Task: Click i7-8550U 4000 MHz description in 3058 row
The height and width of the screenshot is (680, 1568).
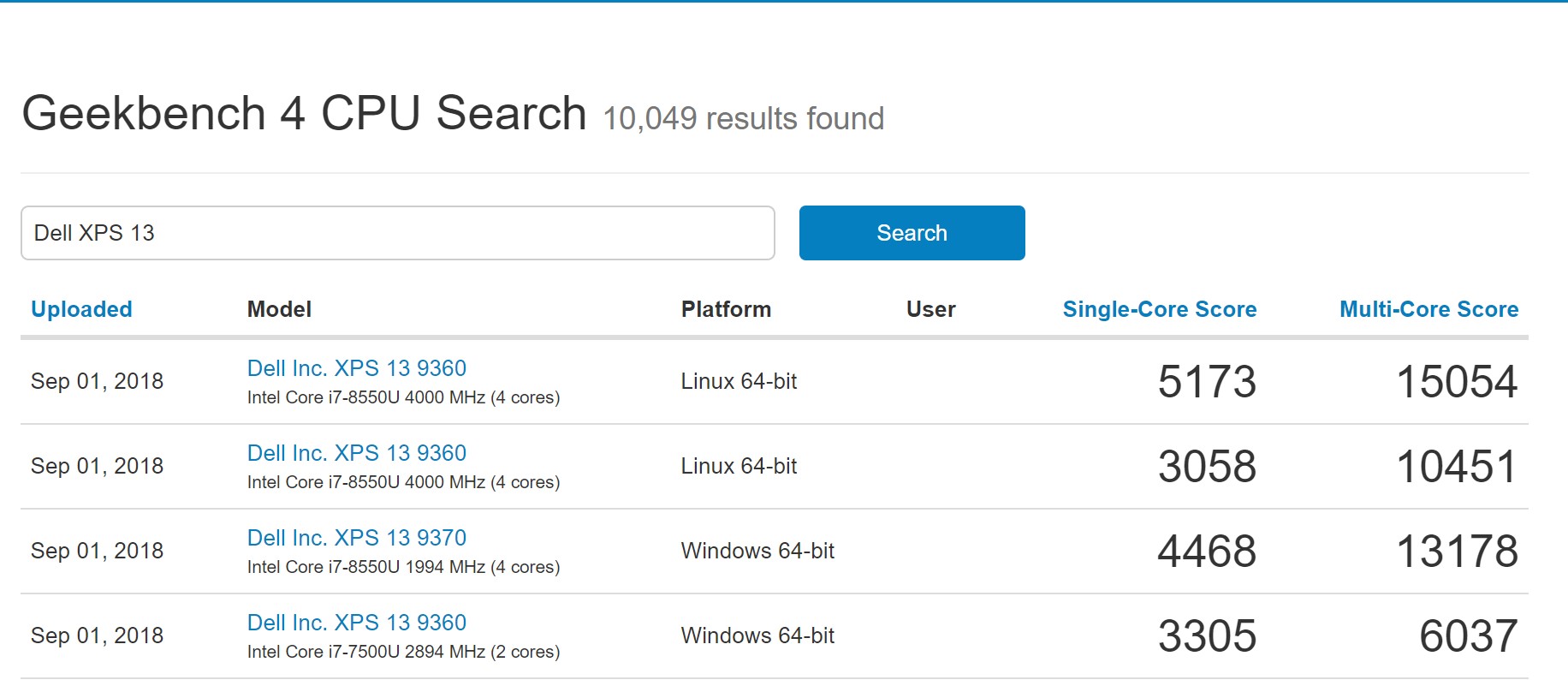Action: [x=403, y=482]
